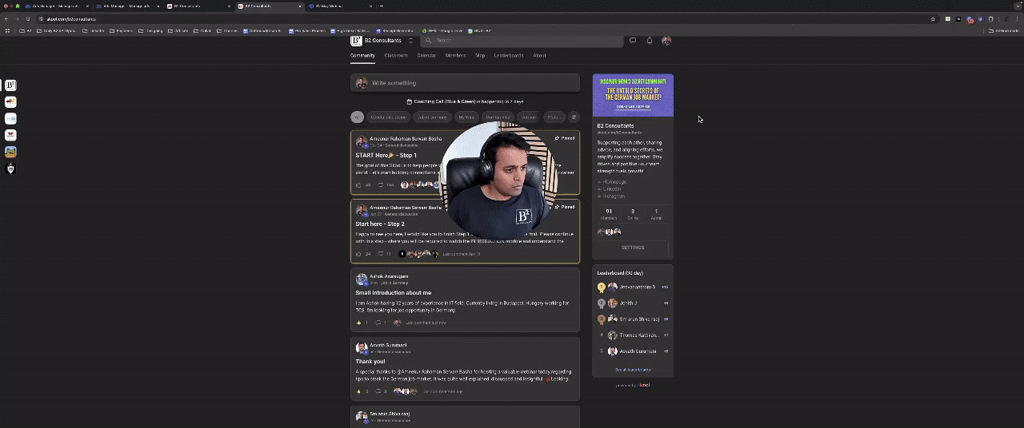
Task: Open the See all leaderboards link
Action: (x=633, y=370)
